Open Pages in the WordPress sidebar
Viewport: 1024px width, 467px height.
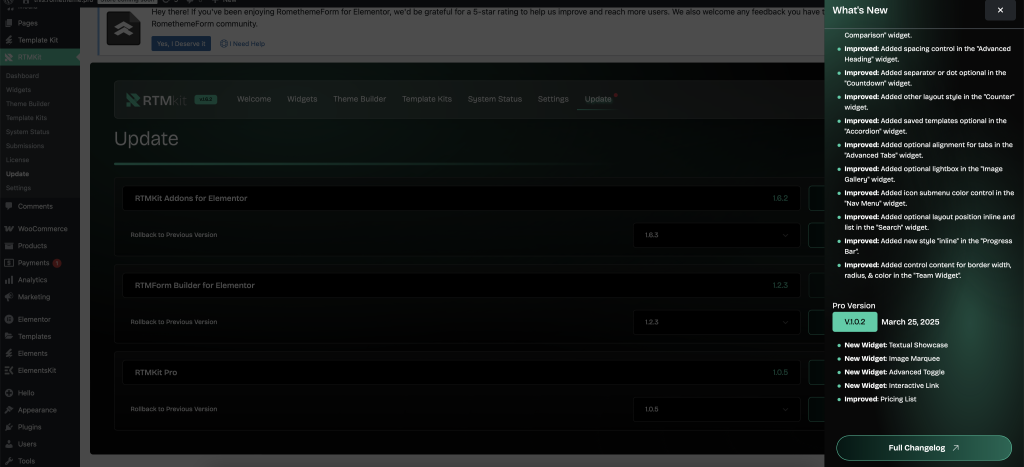pyautogui.click(x=27, y=23)
